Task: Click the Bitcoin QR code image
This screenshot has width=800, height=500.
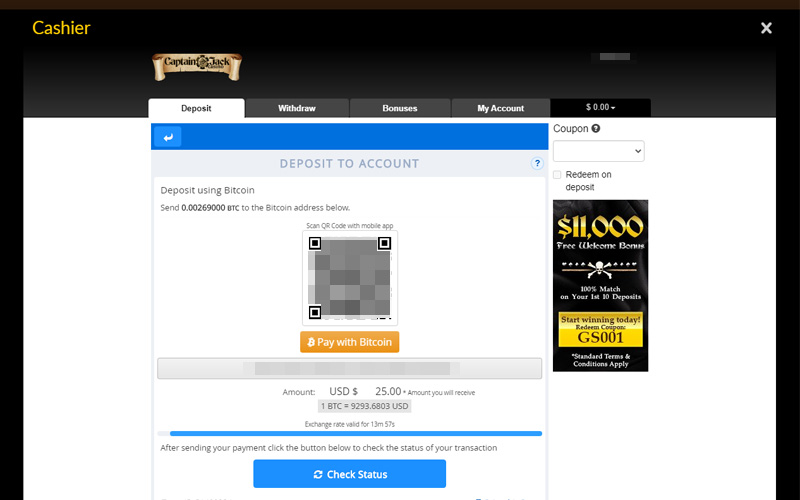Action: click(349, 278)
